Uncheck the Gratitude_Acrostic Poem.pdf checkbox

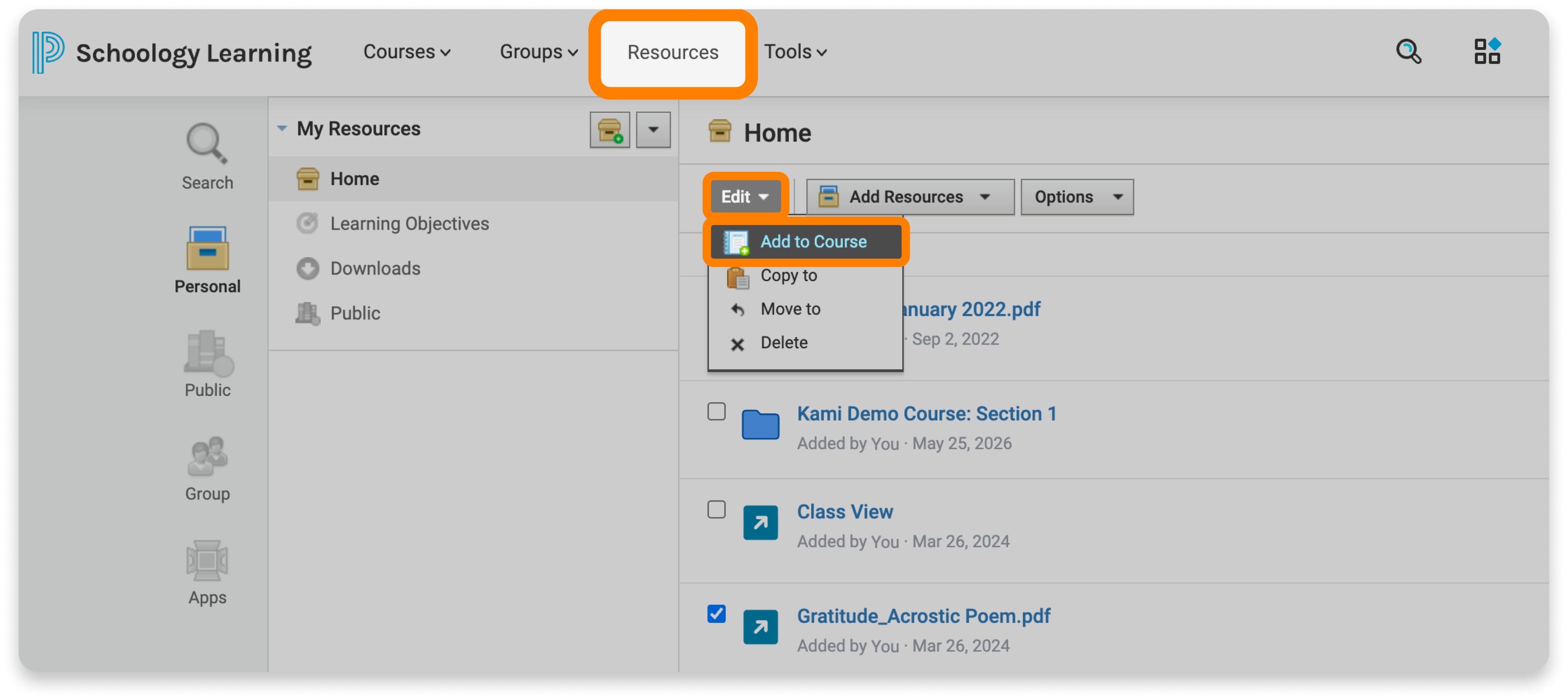716,614
